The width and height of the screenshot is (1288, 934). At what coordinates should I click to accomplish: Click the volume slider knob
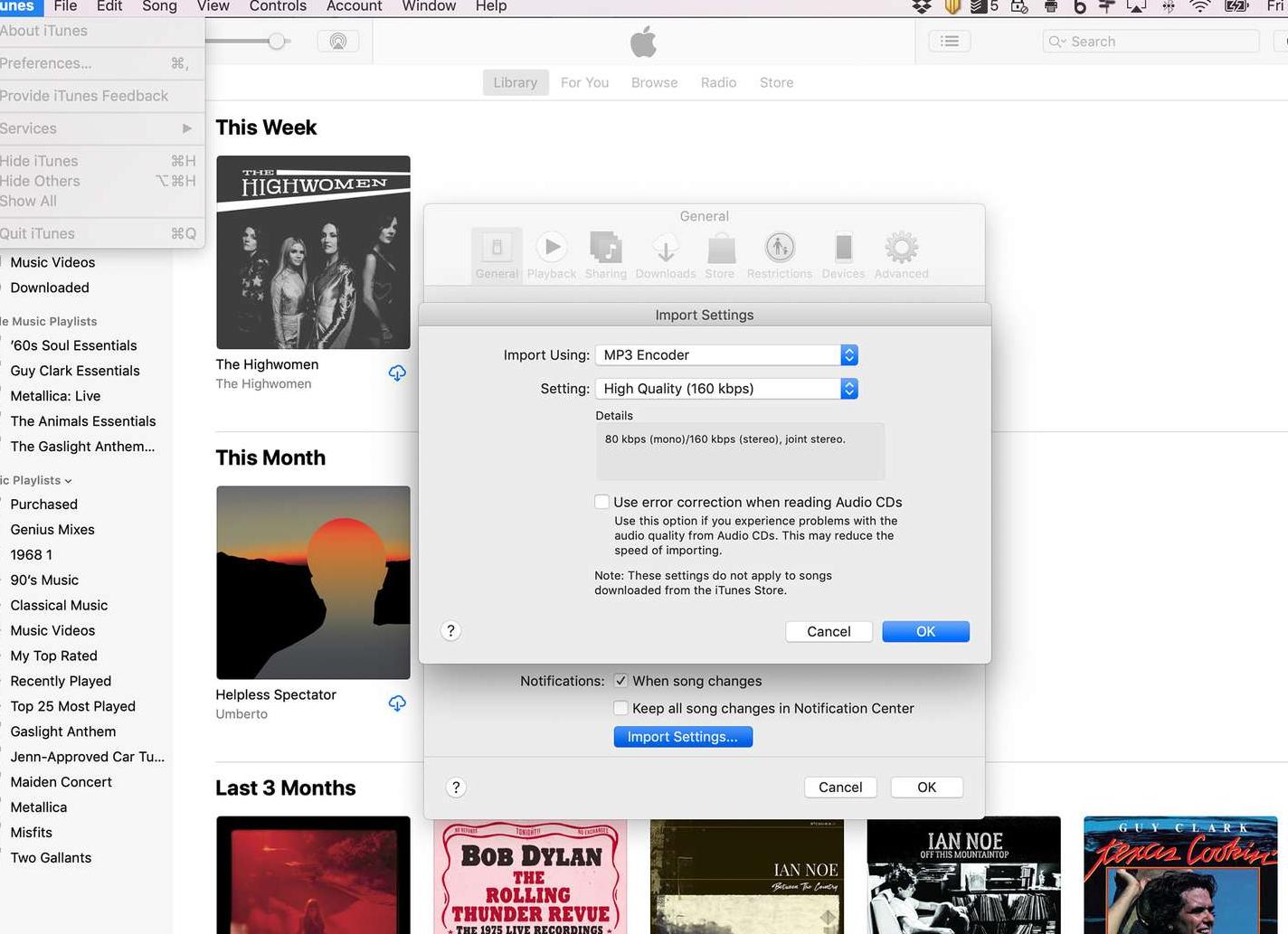[x=278, y=42]
